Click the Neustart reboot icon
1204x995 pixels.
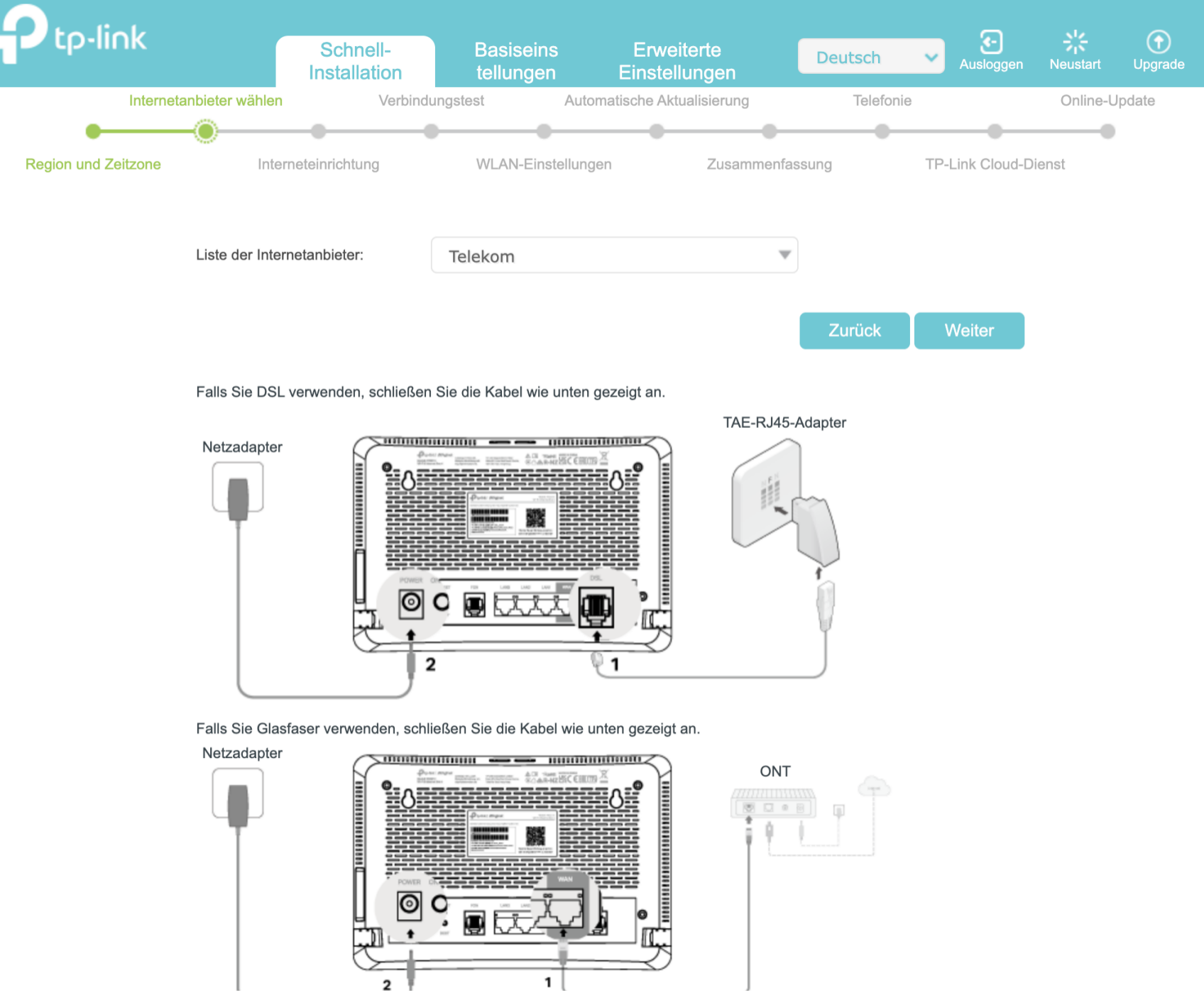pyautogui.click(x=1075, y=43)
